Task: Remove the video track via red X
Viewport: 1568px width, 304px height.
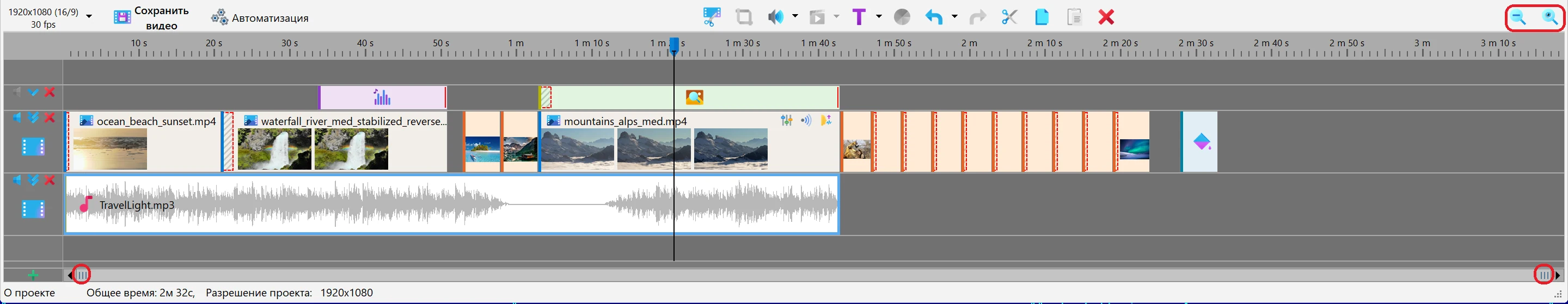Action: [50, 117]
